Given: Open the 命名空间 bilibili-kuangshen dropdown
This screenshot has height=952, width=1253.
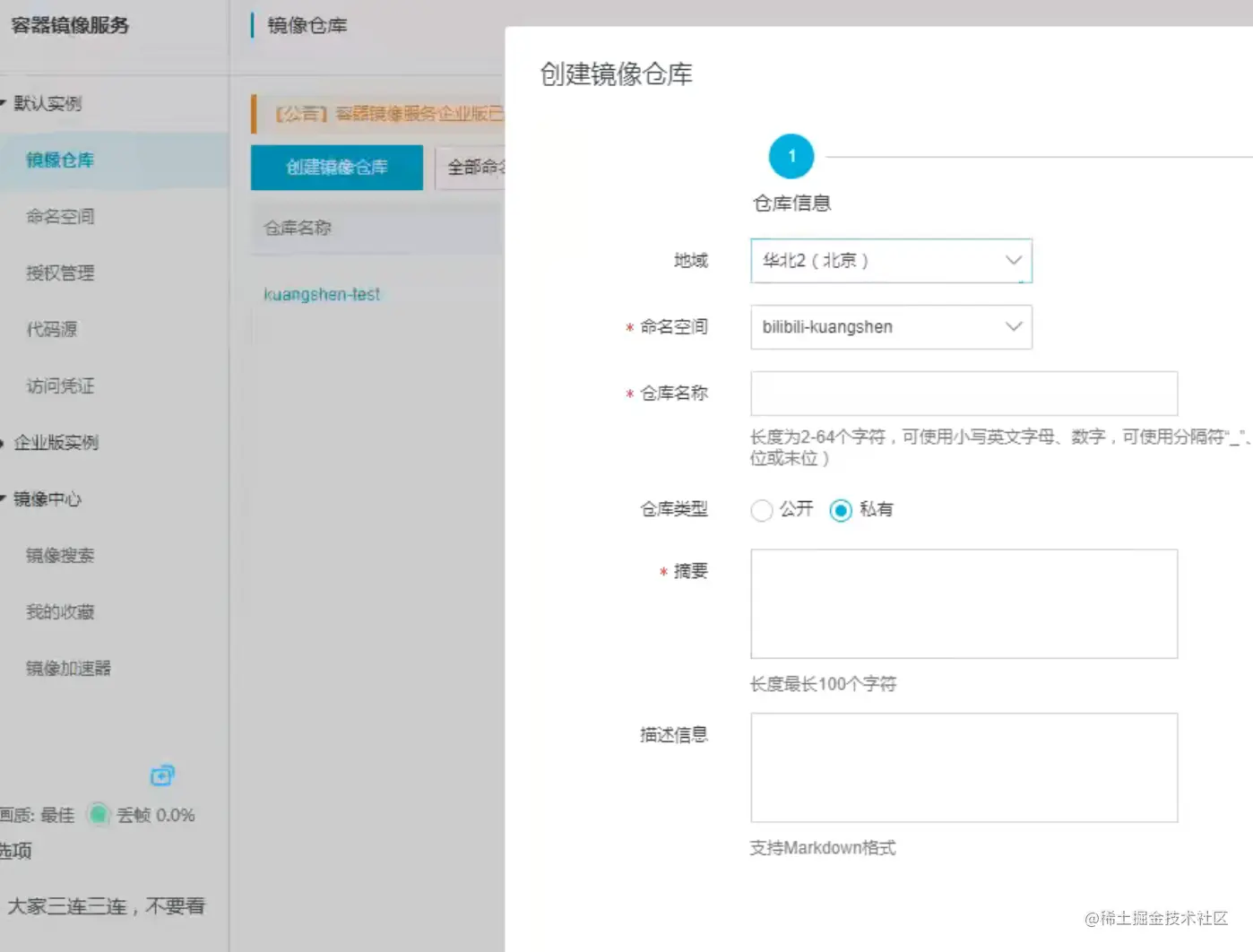Looking at the screenshot, I should pyautogui.click(x=891, y=327).
